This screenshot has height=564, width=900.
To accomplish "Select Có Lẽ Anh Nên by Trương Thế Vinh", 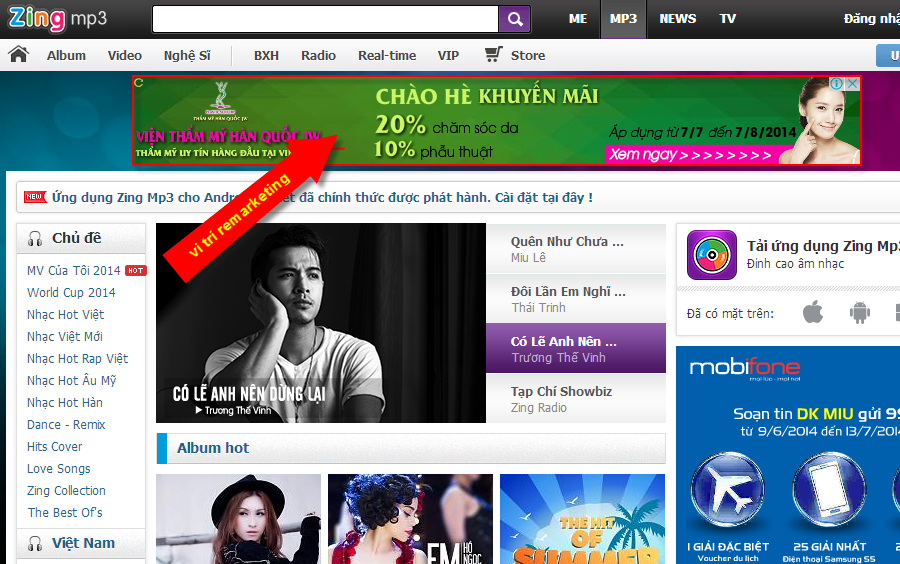I will point(576,348).
